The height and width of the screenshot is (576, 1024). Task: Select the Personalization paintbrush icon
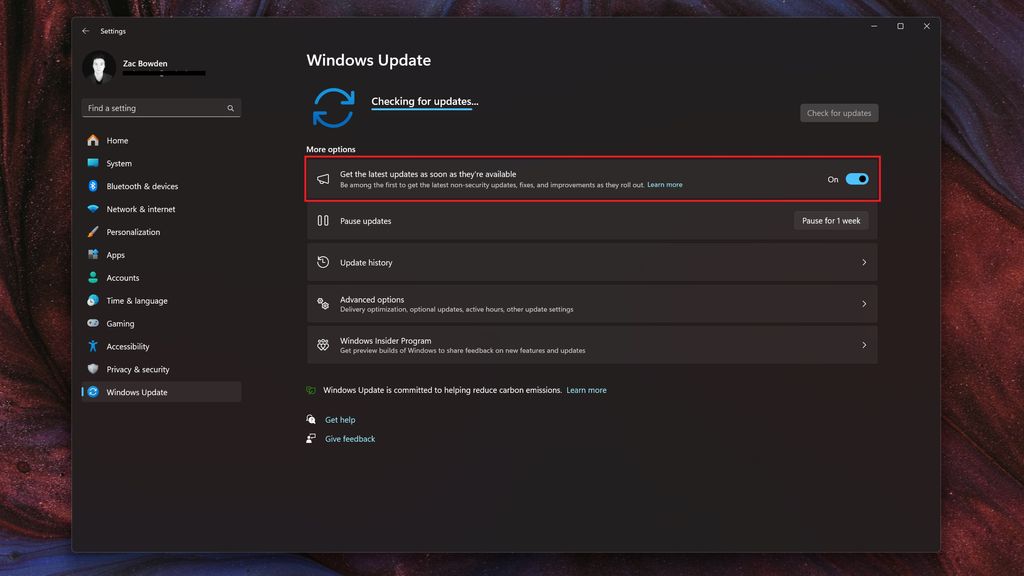(x=94, y=231)
